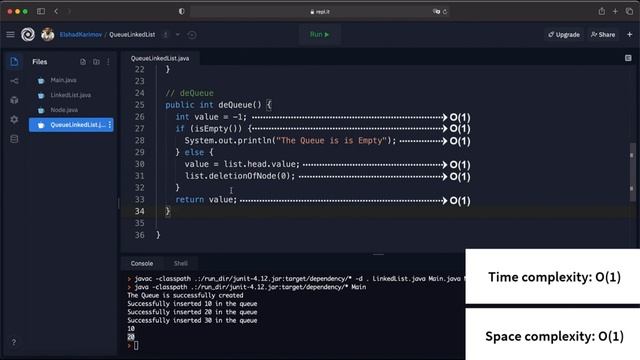Click the Upgrade button

564,35
